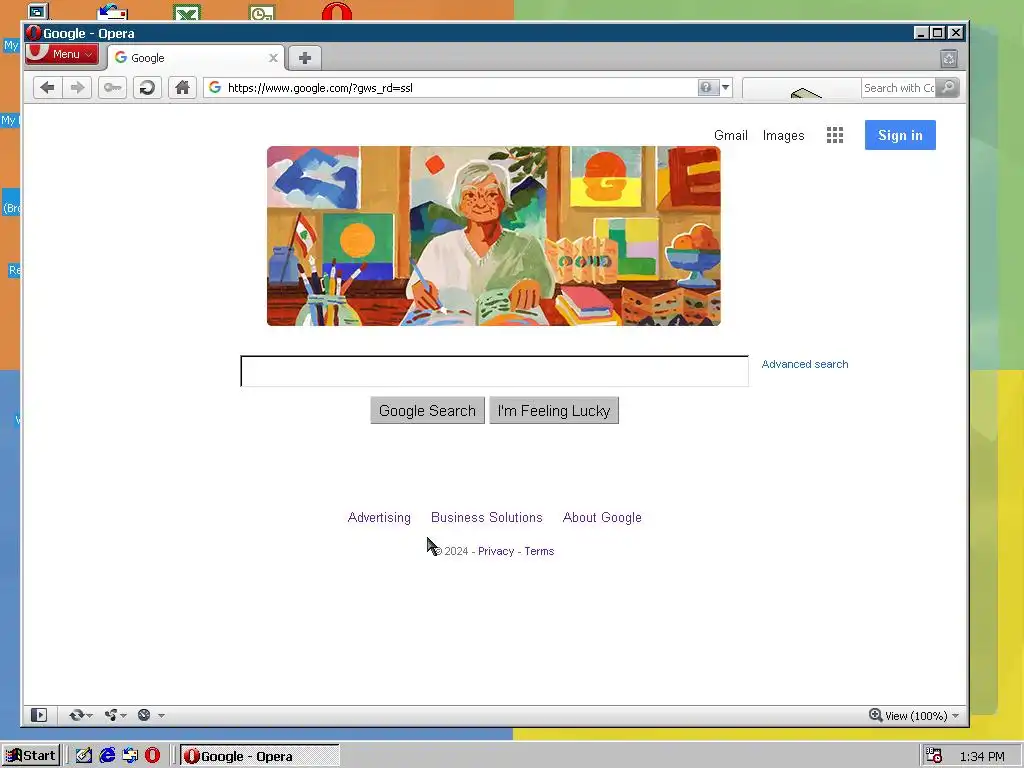Open Images link
The width and height of the screenshot is (1024, 768).
pyautogui.click(x=783, y=135)
